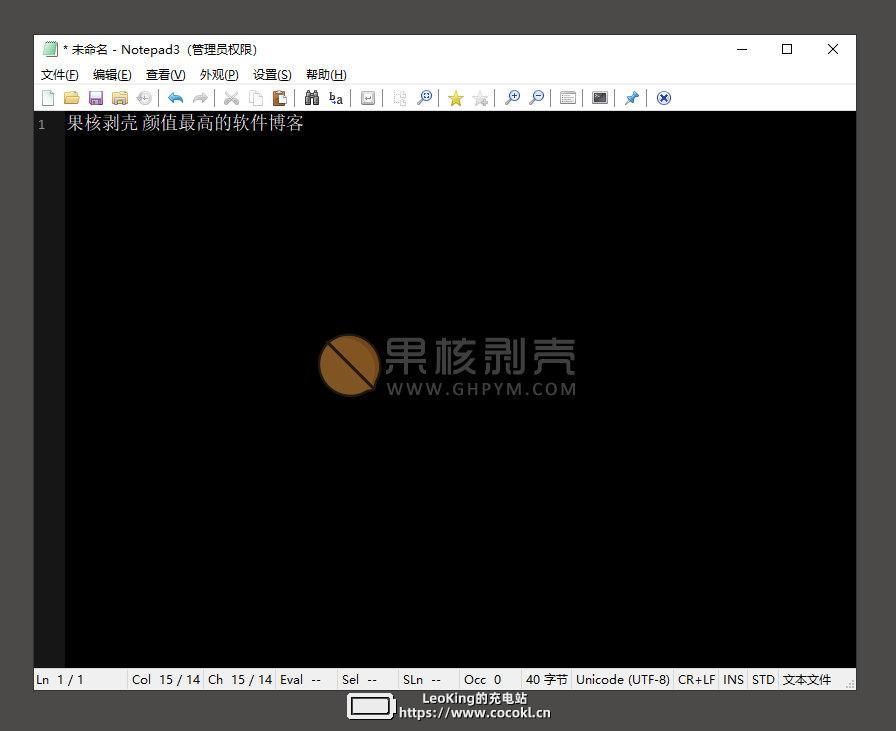Open recent file history clock icon
Viewport: 896px width, 731px height.
point(144,98)
